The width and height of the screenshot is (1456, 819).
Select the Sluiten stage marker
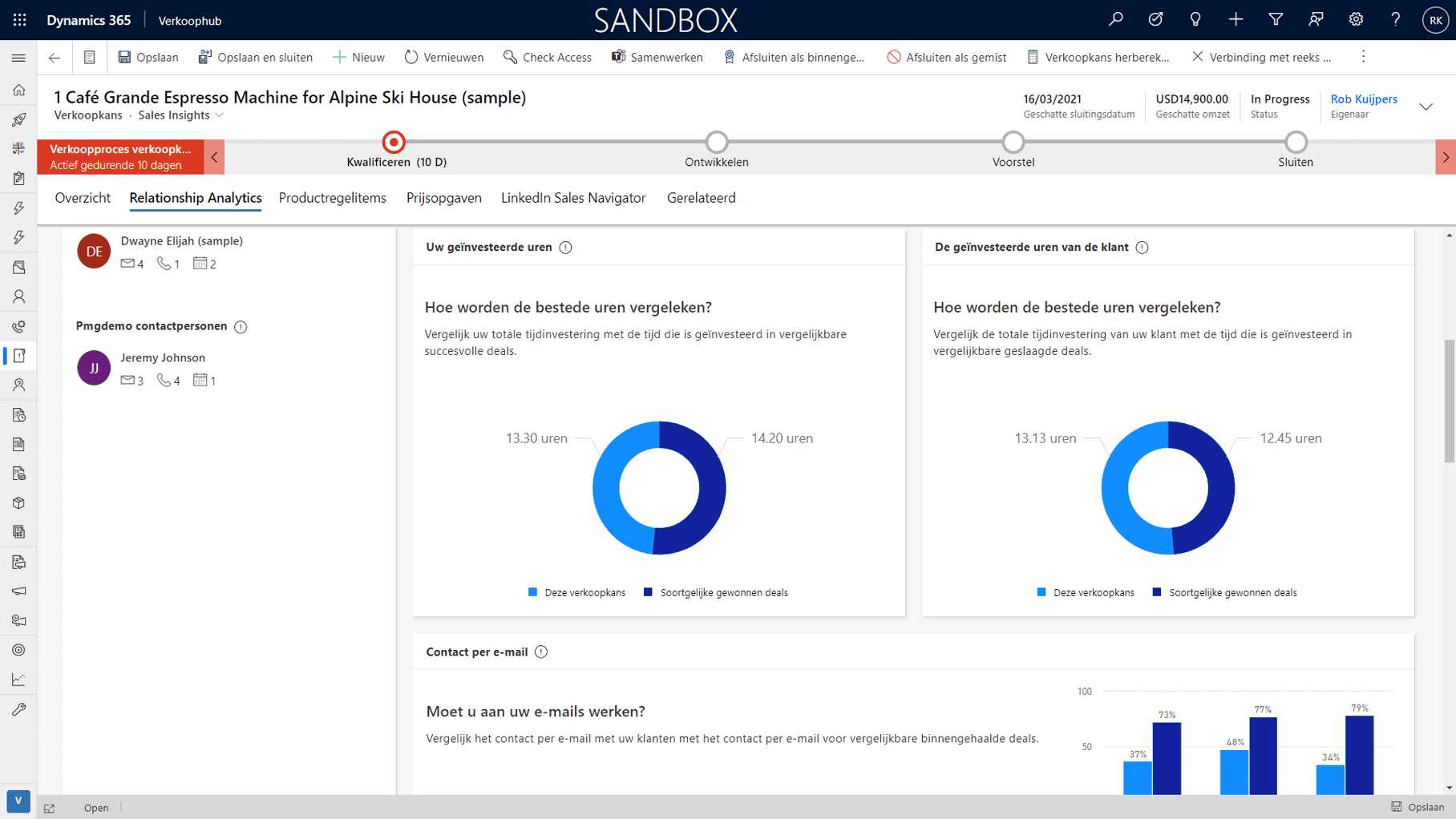[1296, 143]
